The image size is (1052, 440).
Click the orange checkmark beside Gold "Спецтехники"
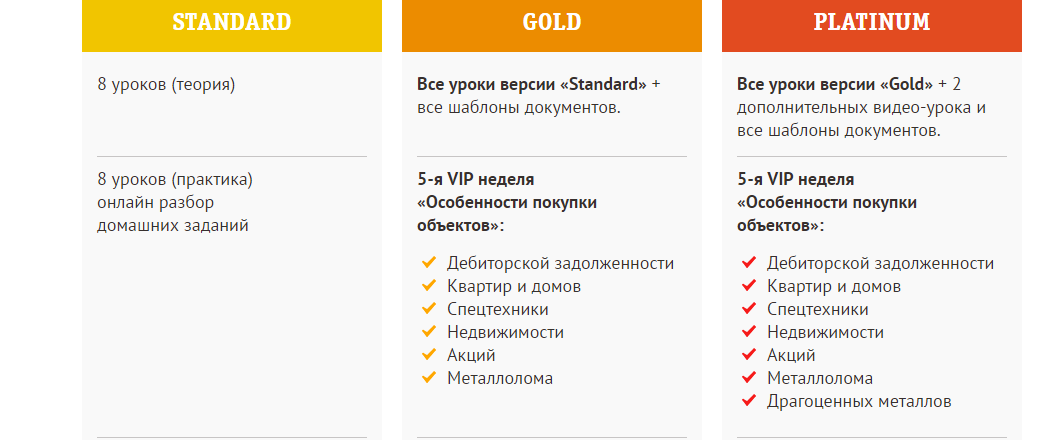430,309
